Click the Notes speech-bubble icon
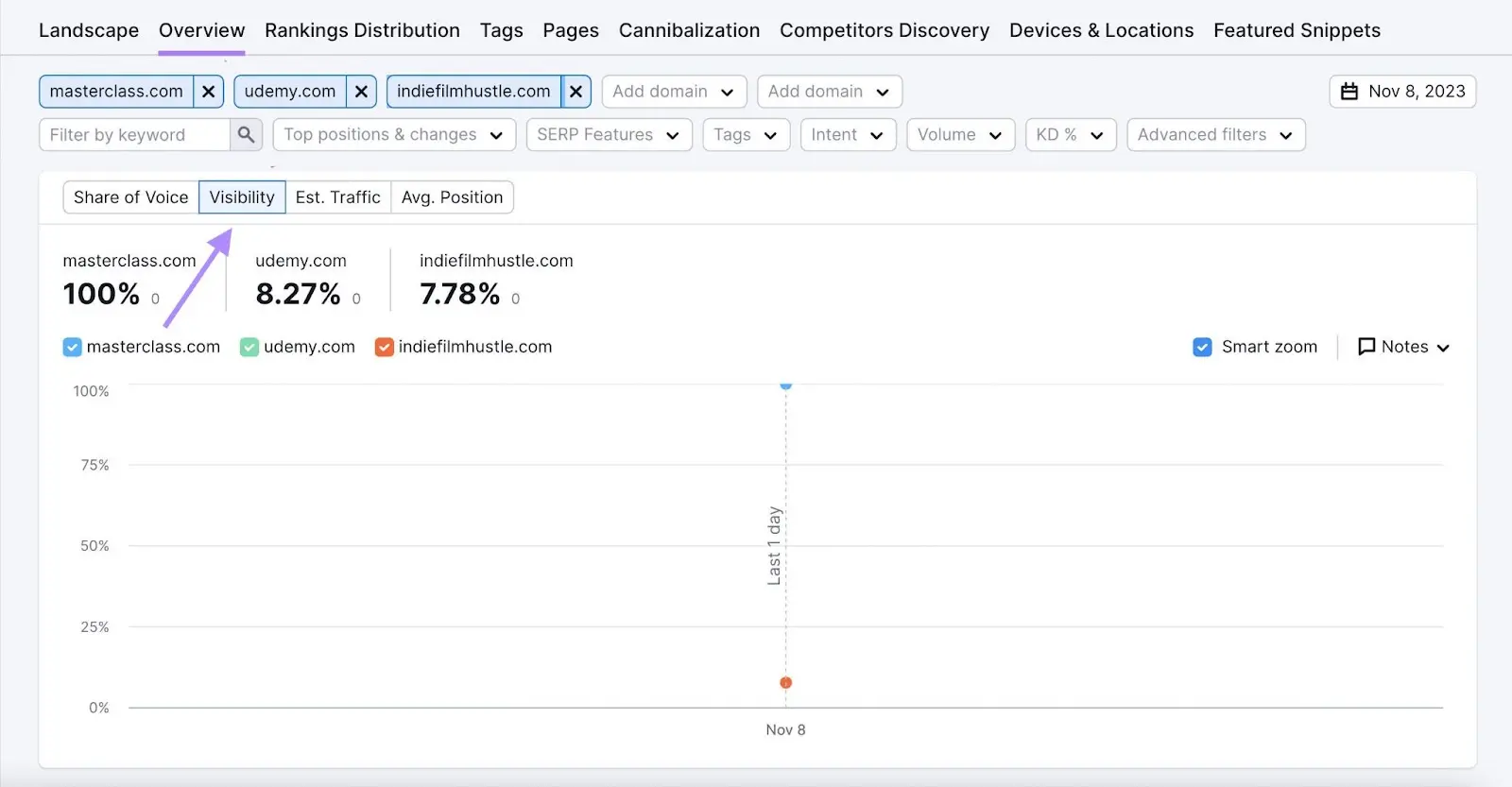 click(1366, 347)
